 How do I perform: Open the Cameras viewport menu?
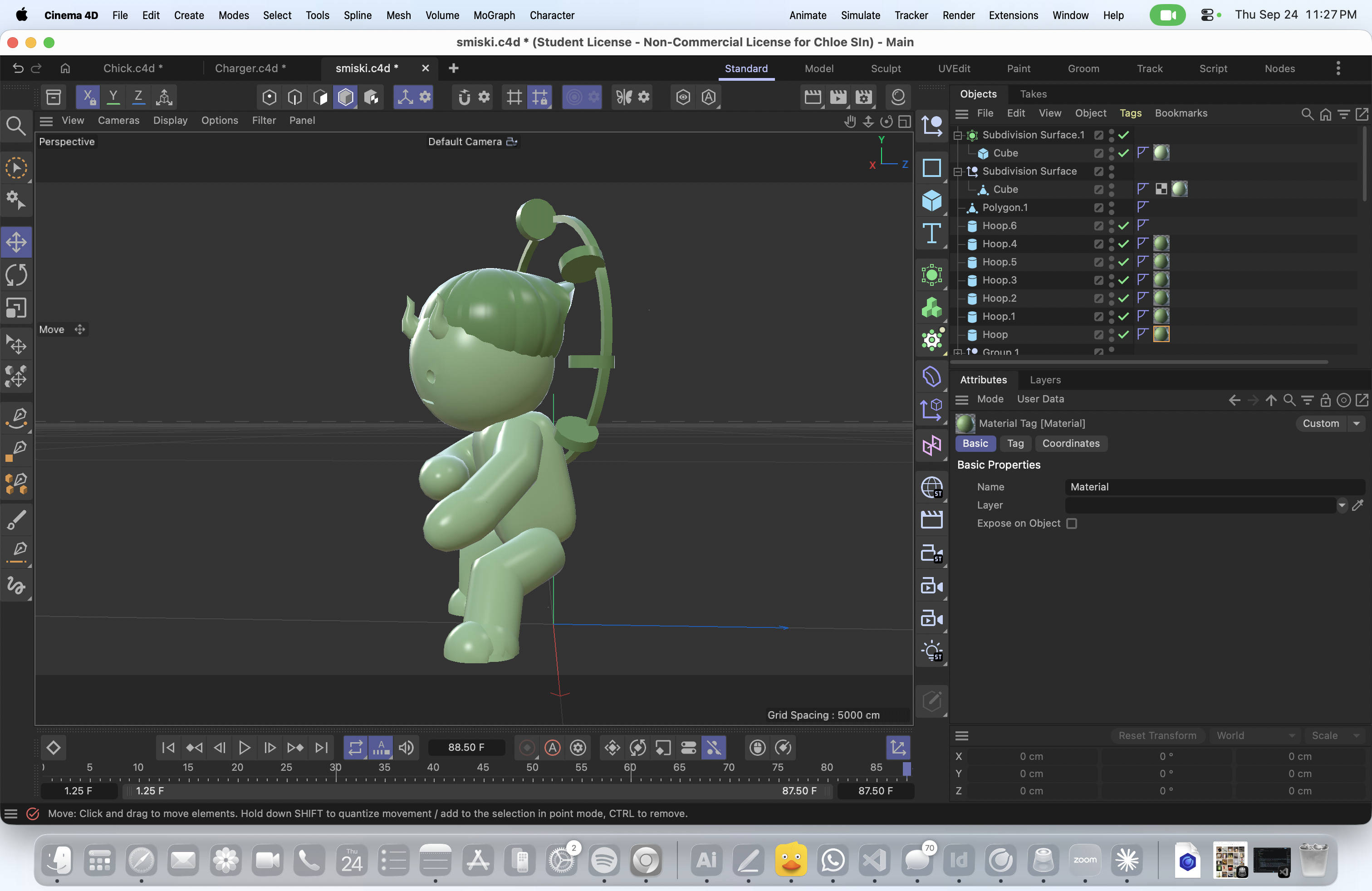pos(118,121)
